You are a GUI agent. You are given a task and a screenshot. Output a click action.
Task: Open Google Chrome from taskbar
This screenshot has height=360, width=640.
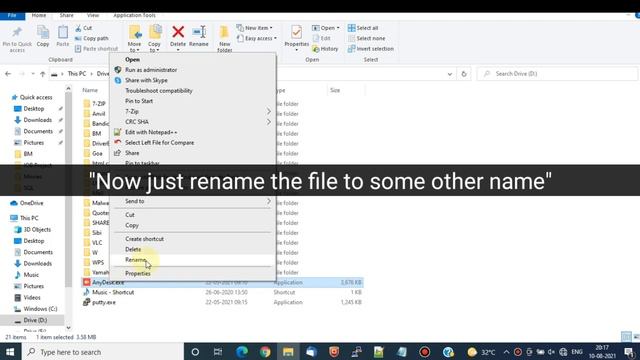click(x=265, y=352)
